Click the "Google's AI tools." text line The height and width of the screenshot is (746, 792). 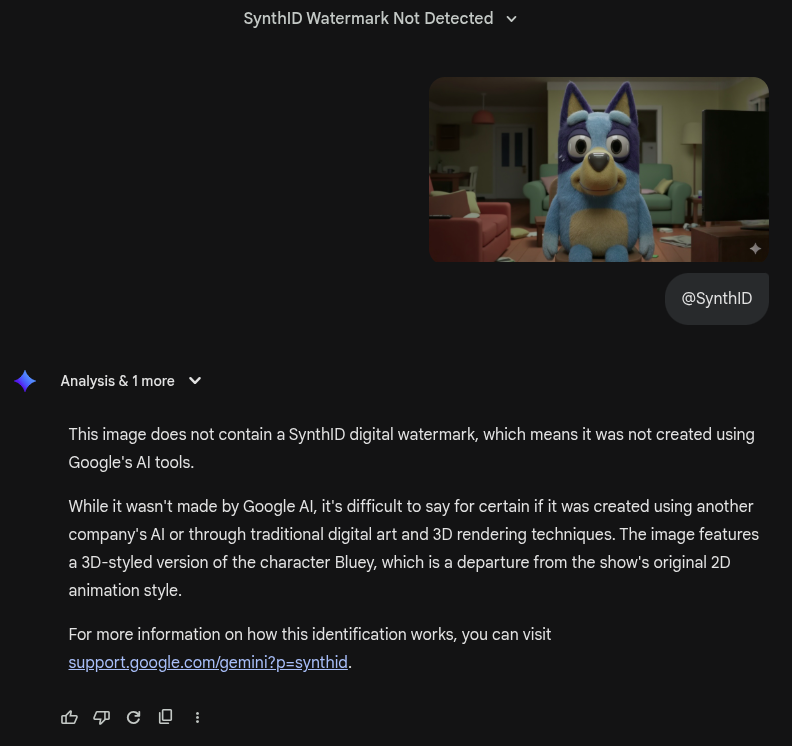pyautogui.click(x=131, y=462)
